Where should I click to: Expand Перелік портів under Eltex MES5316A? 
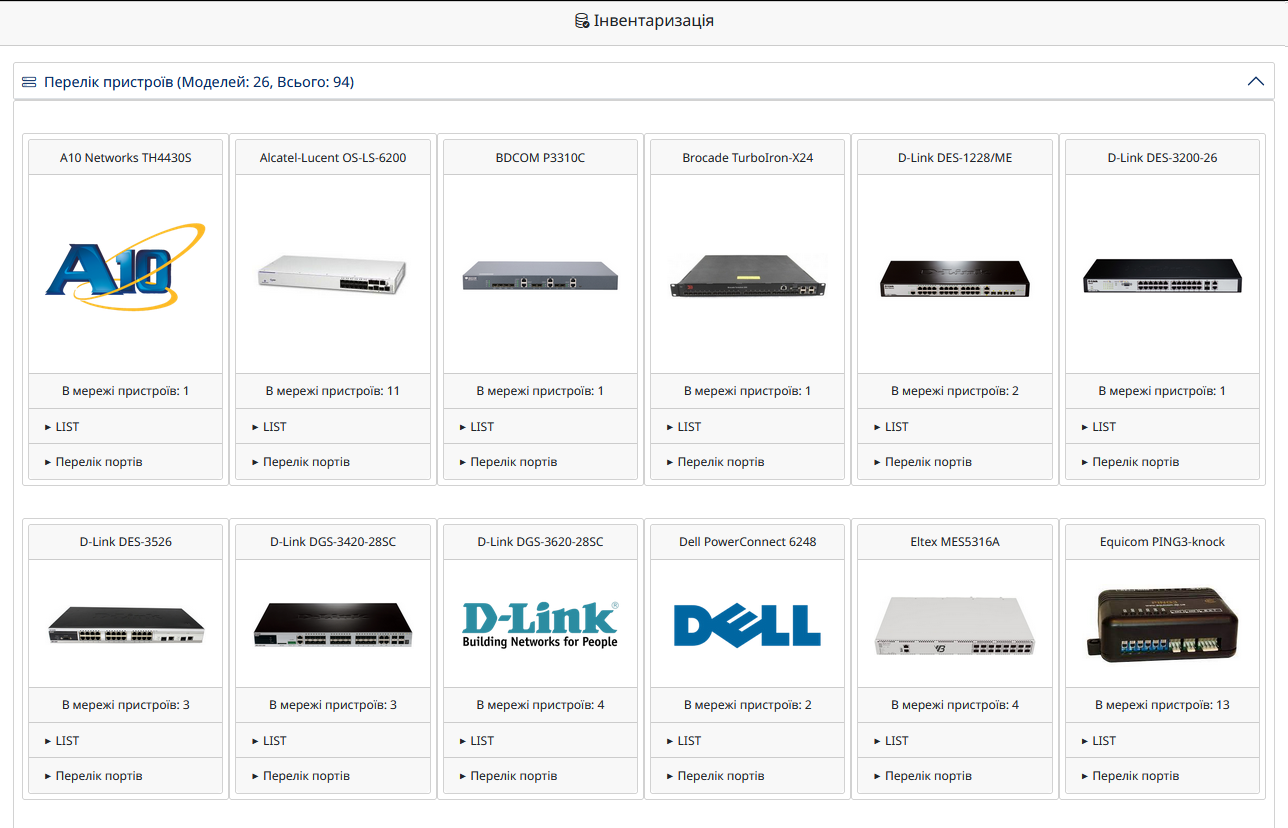coord(955,776)
